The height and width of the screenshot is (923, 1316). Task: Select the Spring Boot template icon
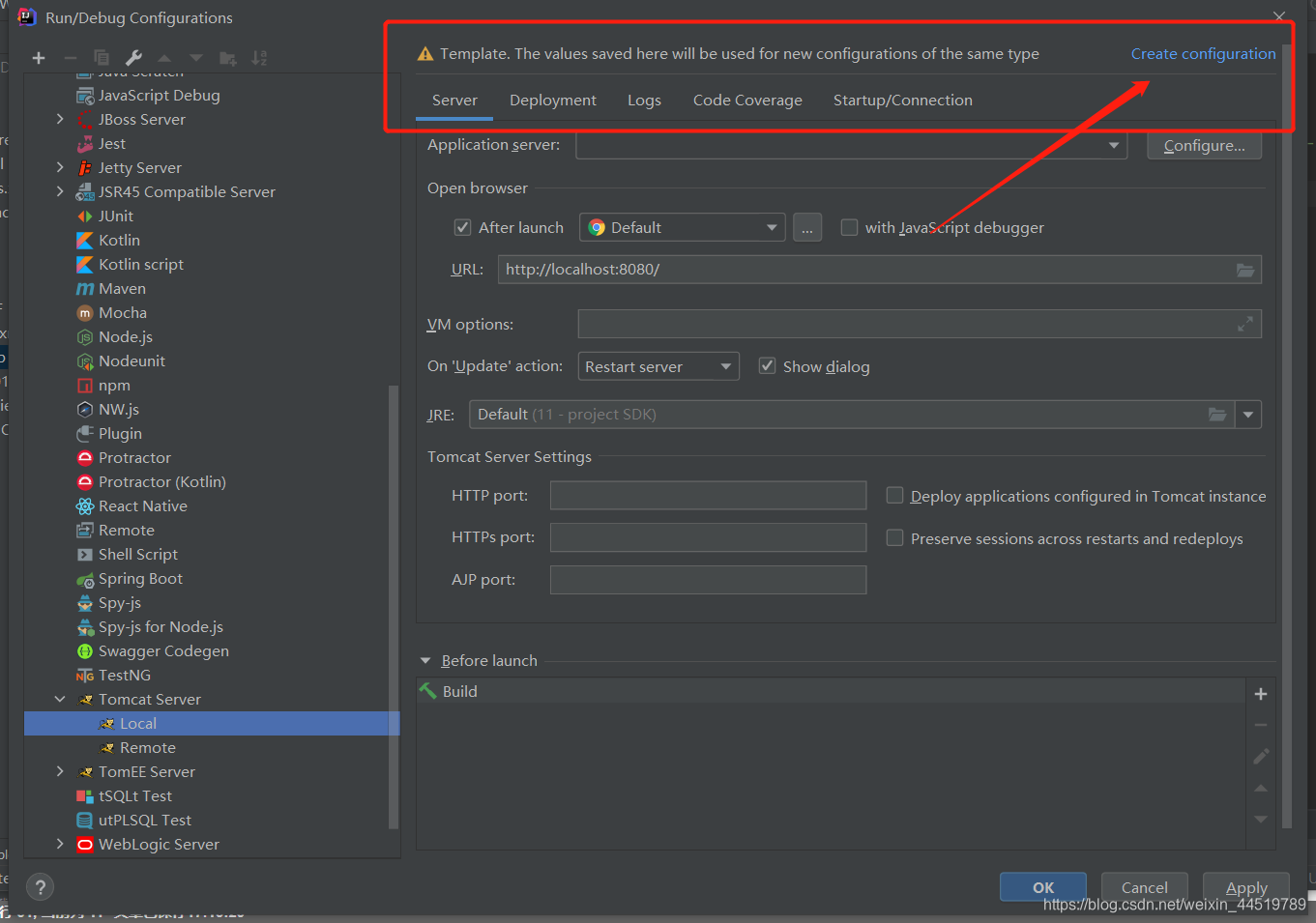tap(85, 579)
